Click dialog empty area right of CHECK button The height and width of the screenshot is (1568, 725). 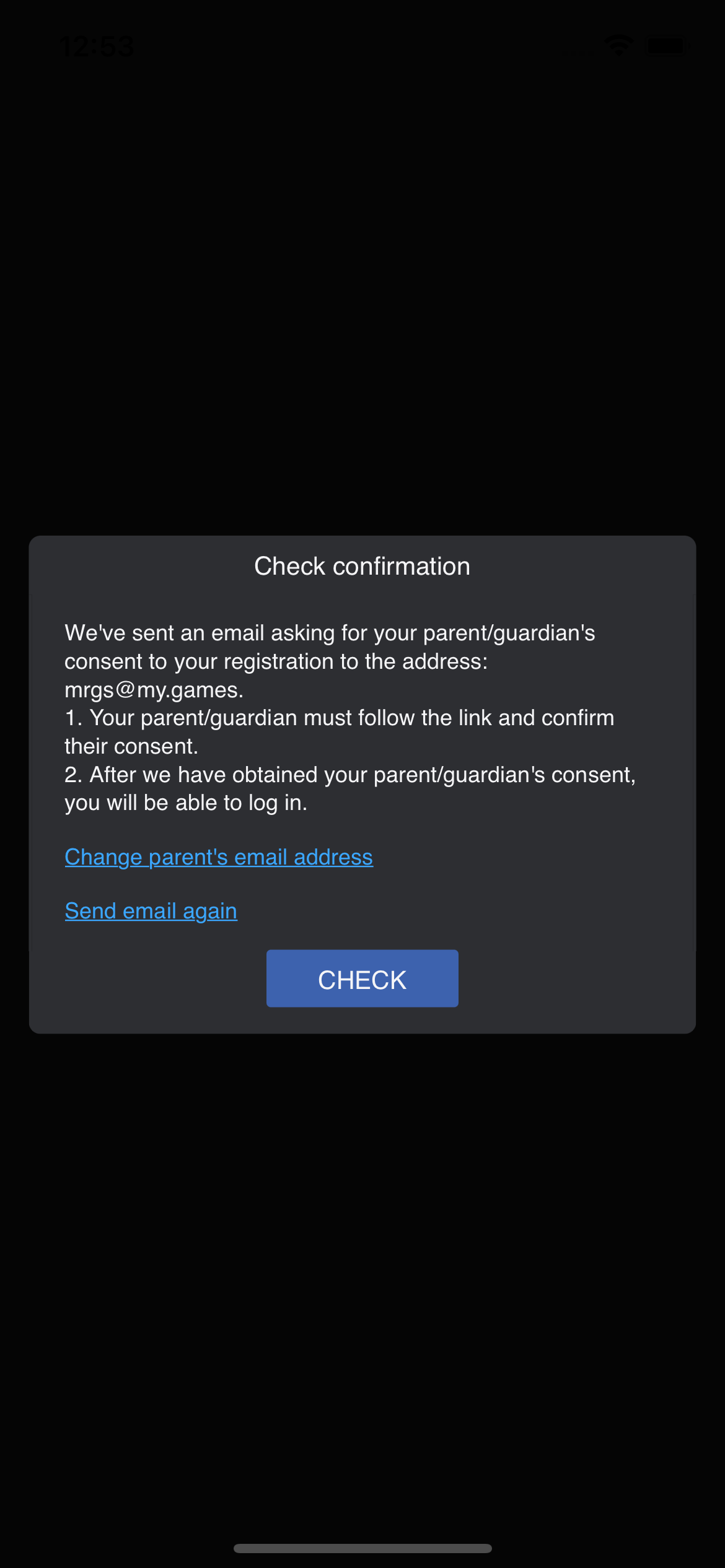pyautogui.click(x=576, y=978)
